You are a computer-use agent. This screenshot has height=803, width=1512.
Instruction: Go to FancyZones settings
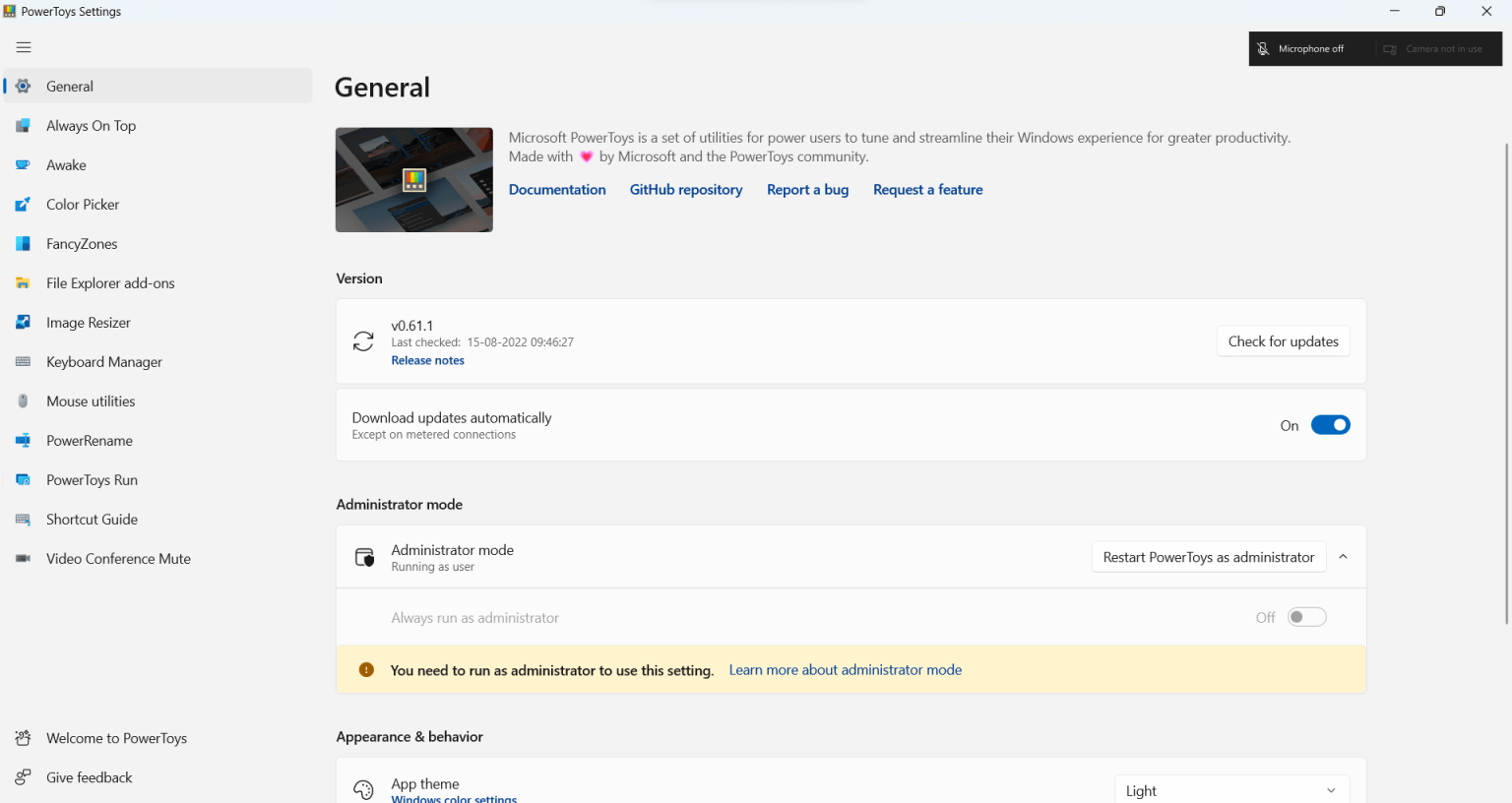tap(157, 244)
